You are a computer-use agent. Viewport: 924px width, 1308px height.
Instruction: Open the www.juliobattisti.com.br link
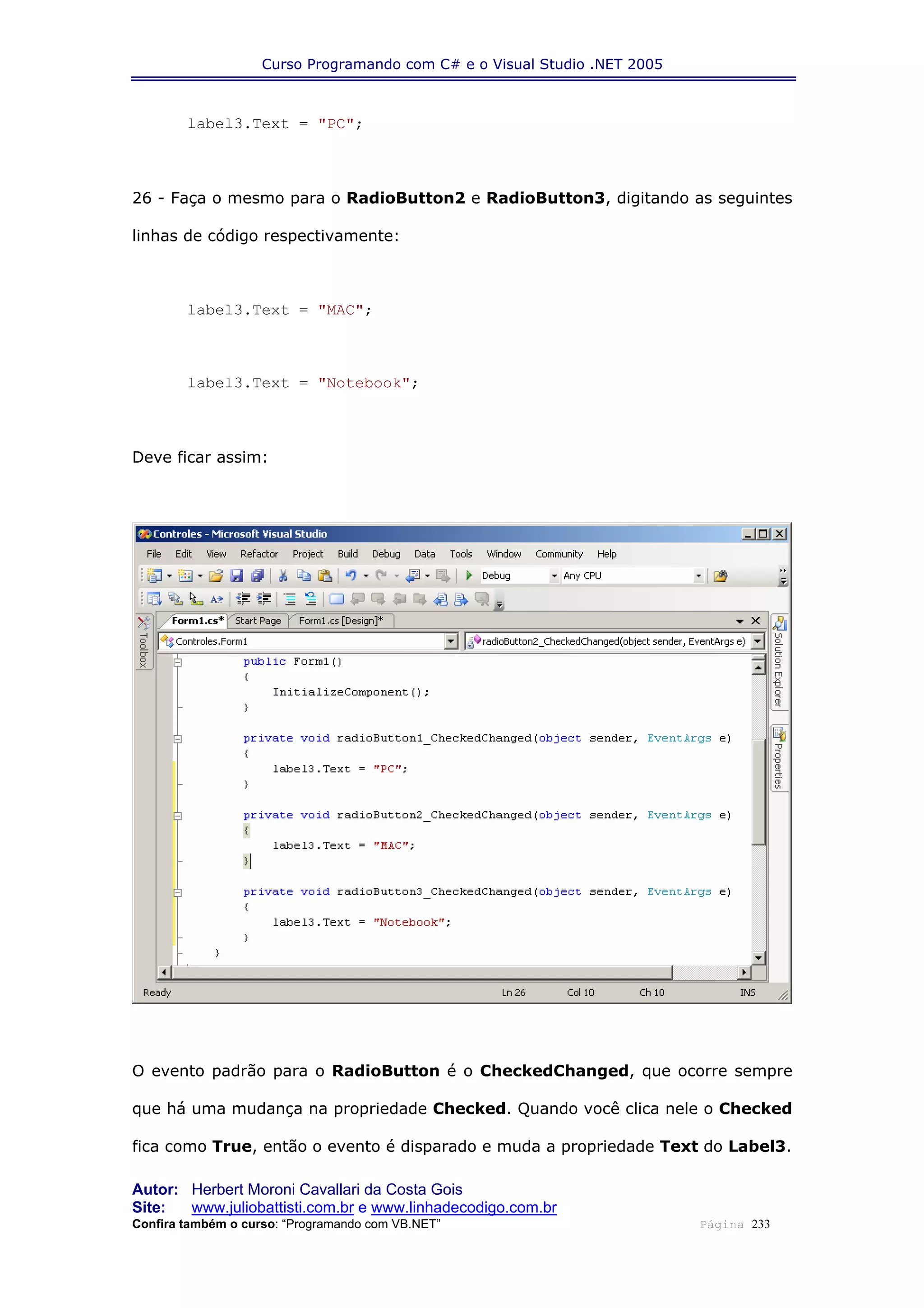pyautogui.click(x=273, y=1207)
